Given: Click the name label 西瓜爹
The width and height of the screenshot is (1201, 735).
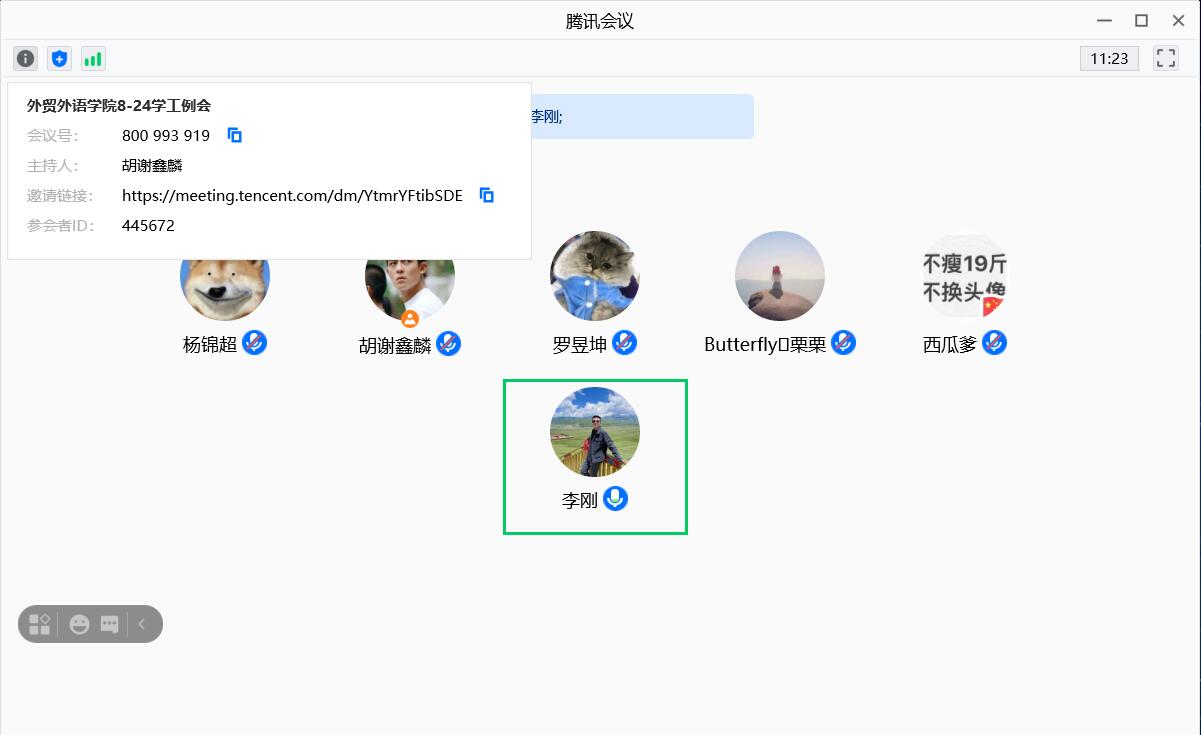Looking at the screenshot, I should coord(950,345).
